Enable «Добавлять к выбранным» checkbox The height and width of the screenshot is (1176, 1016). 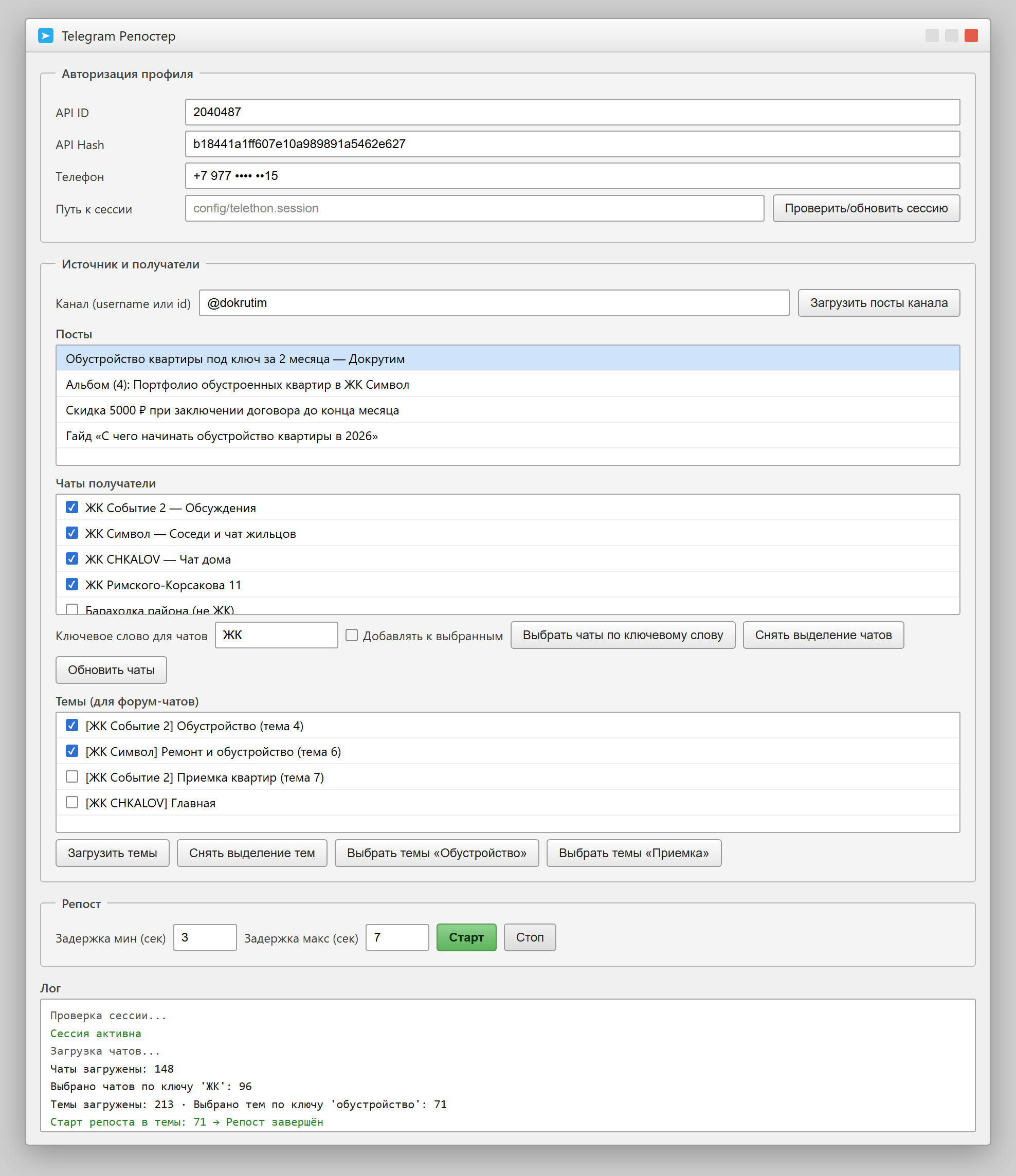(x=352, y=635)
